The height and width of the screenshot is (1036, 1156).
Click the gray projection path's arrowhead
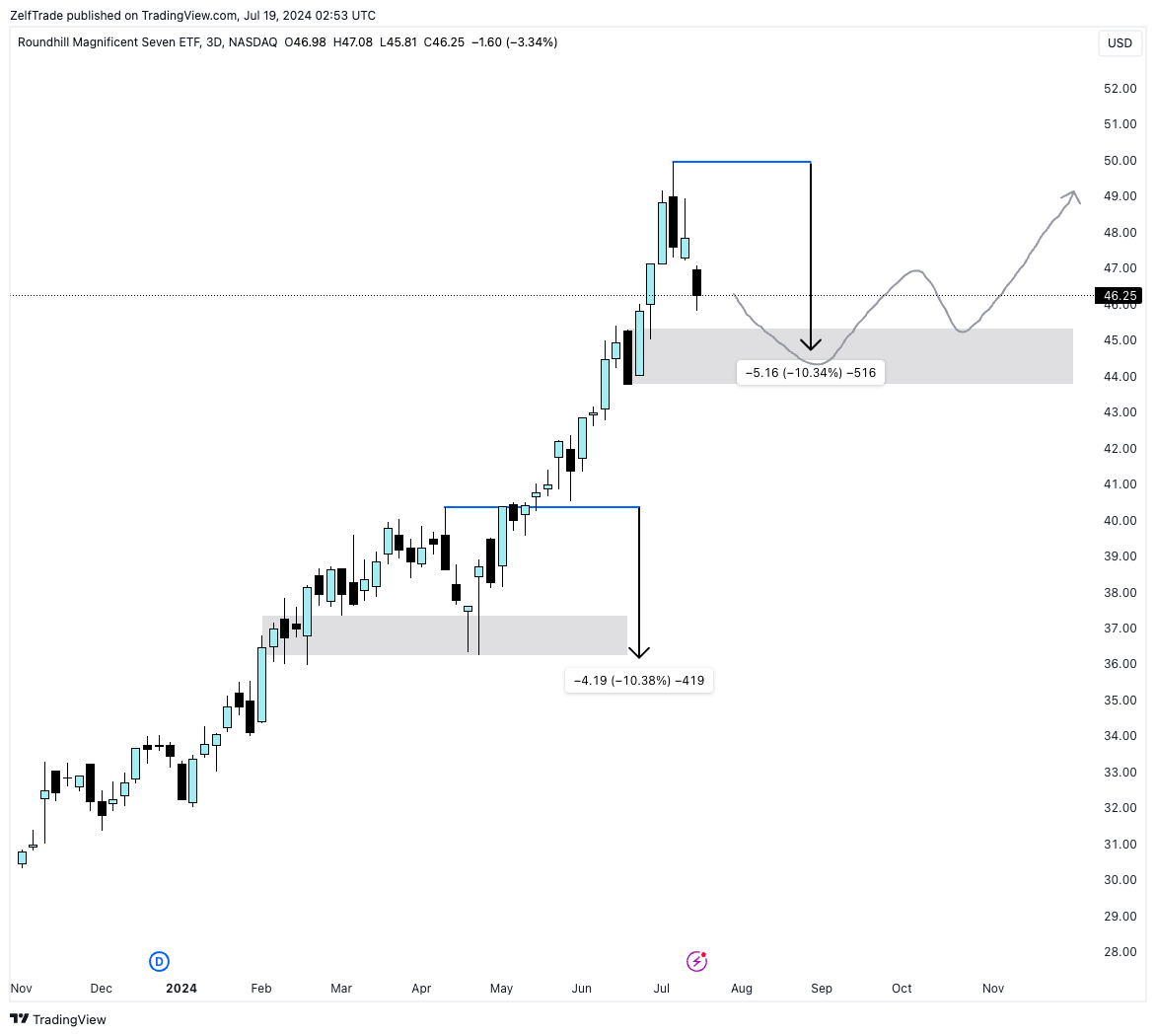coord(1072,195)
